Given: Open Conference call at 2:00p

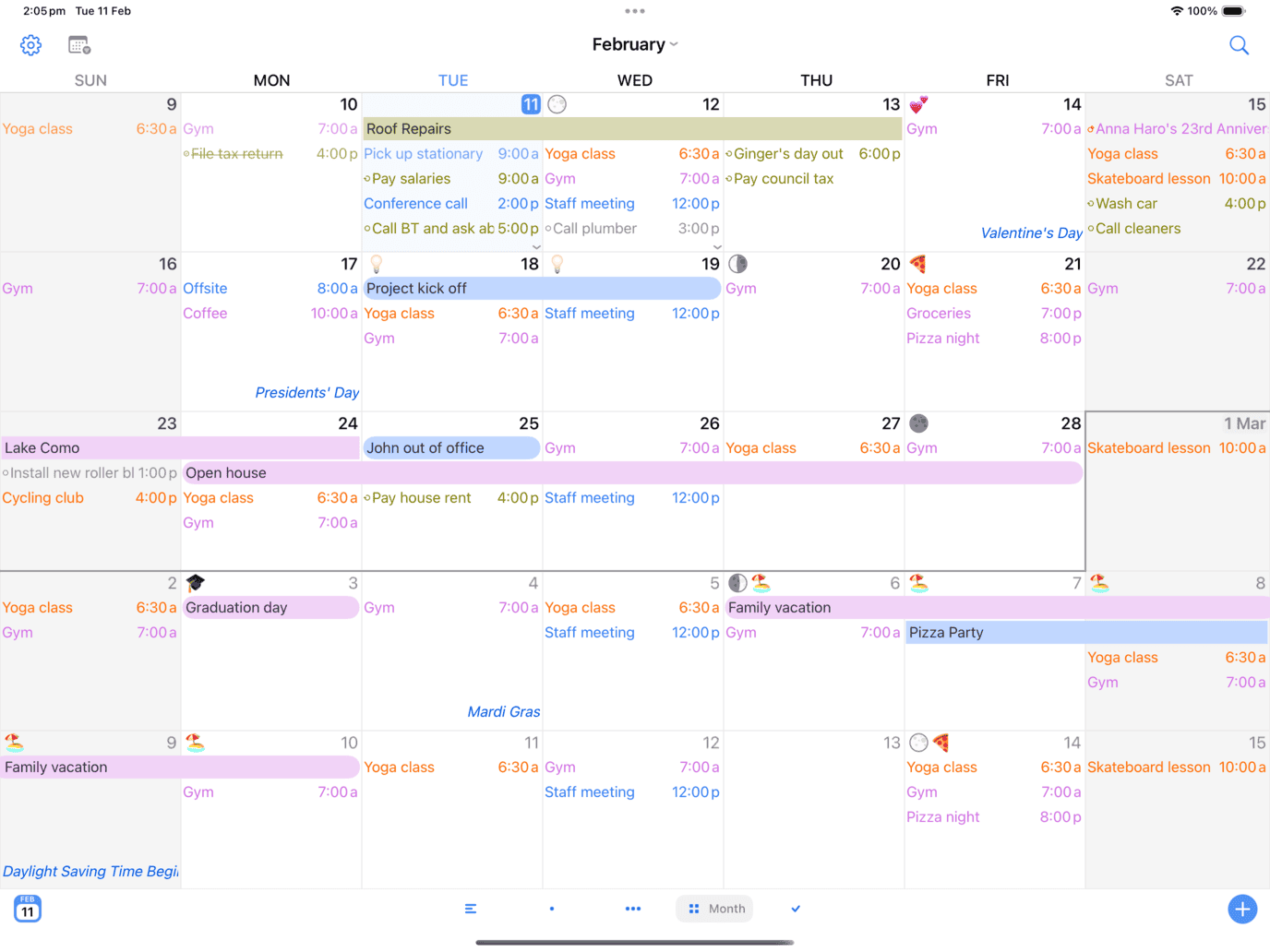Looking at the screenshot, I should (x=451, y=204).
